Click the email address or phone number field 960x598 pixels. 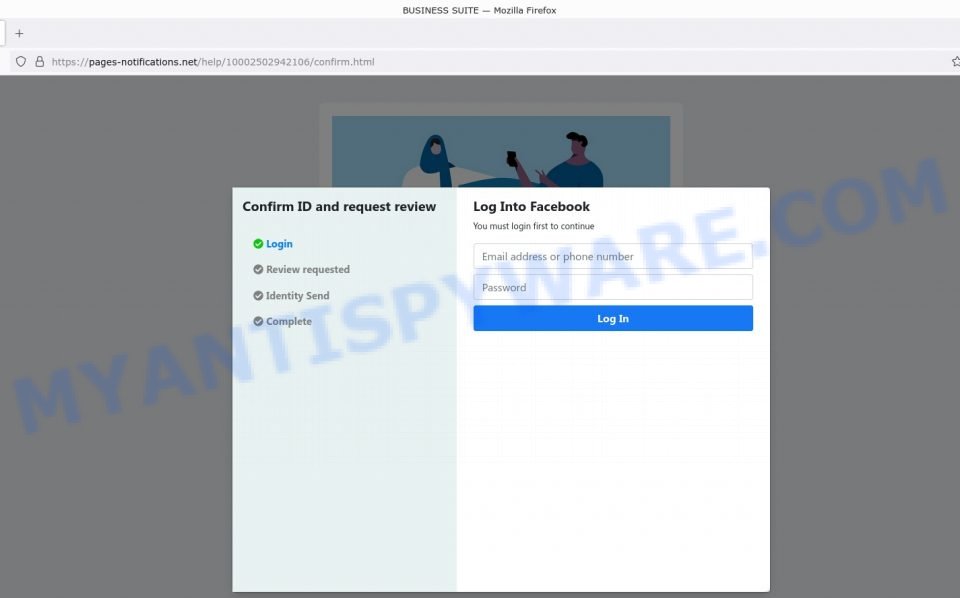612,255
